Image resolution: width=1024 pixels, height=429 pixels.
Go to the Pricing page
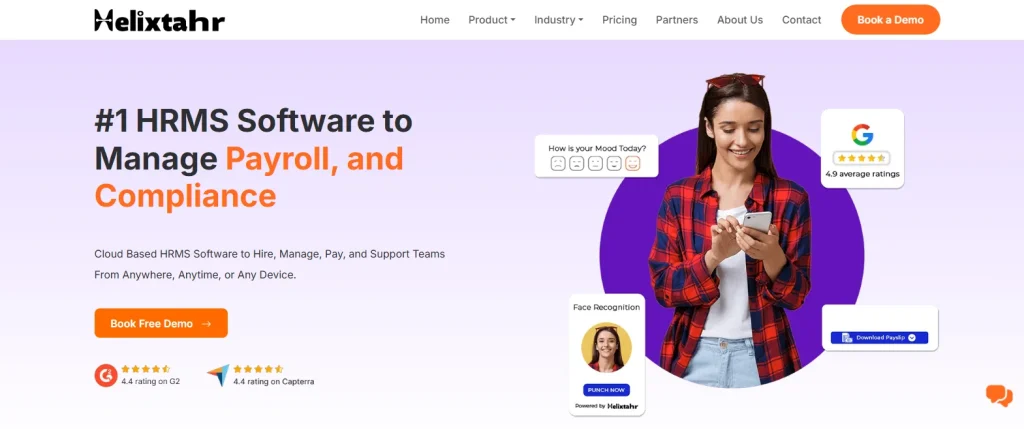pos(619,20)
